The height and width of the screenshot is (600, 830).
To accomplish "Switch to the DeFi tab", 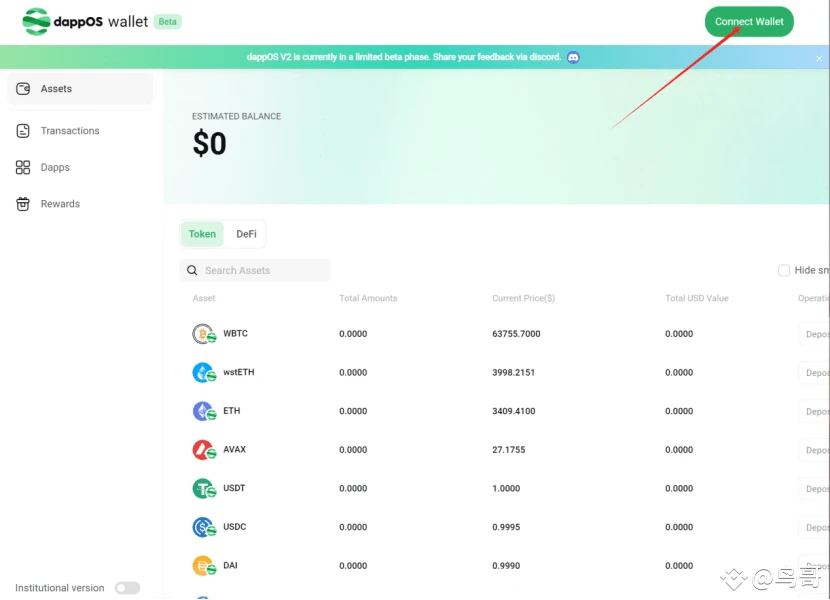I will coord(246,234).
